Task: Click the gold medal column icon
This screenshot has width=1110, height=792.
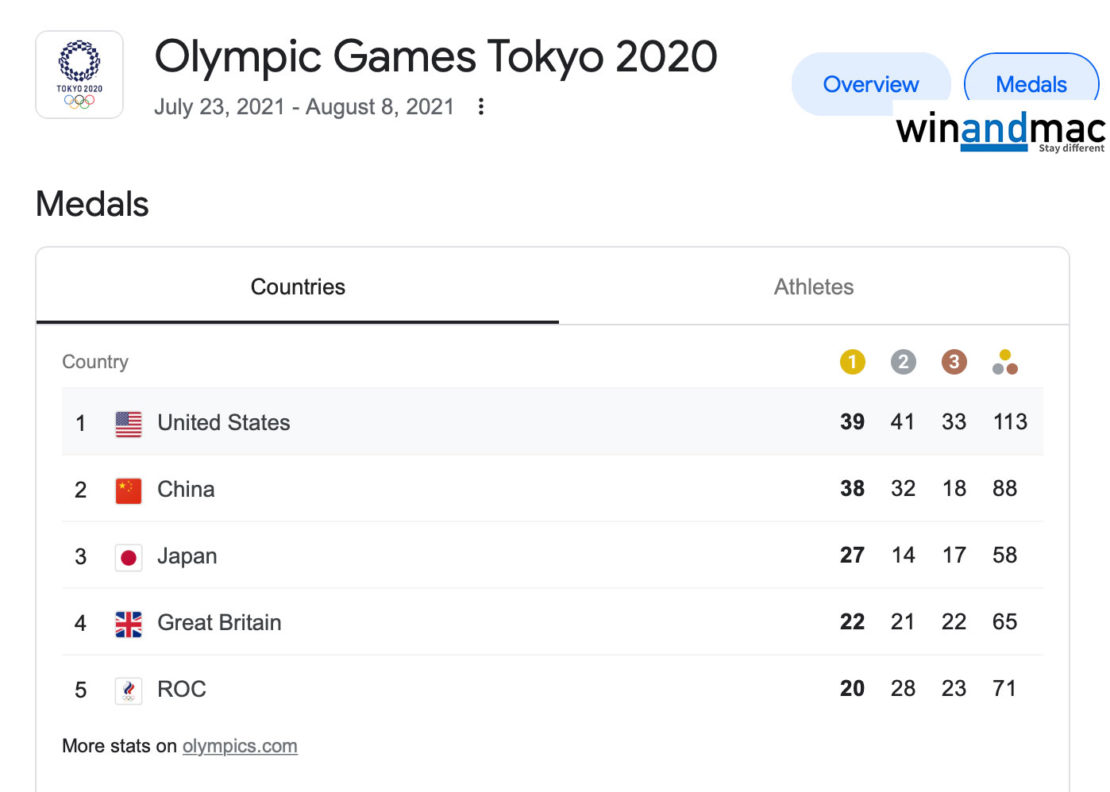Action: pyautogui.click(x=852, y=362)
